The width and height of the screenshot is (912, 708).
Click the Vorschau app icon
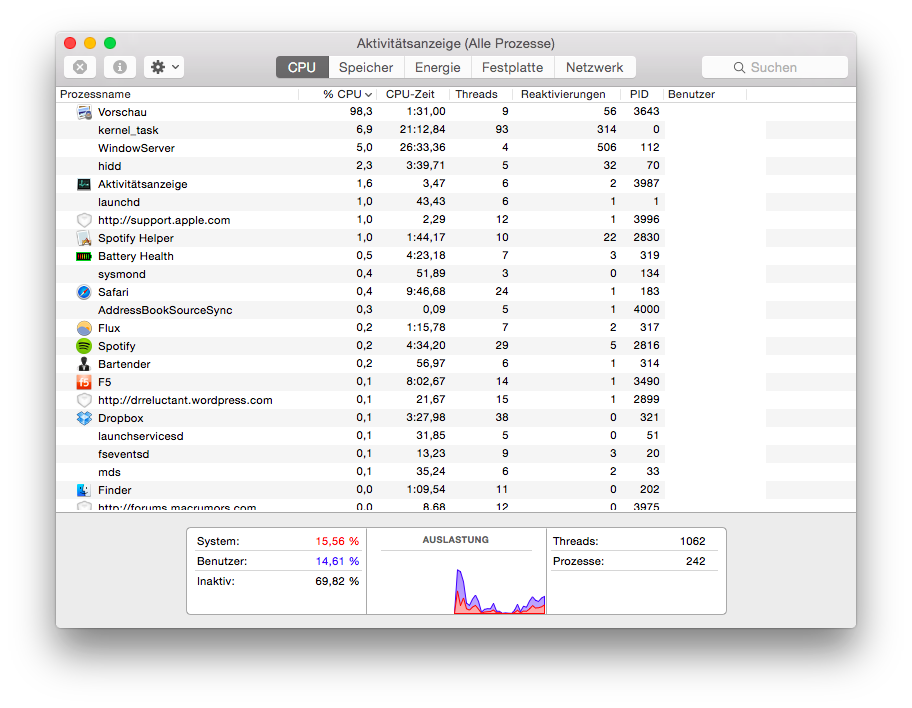84,112
